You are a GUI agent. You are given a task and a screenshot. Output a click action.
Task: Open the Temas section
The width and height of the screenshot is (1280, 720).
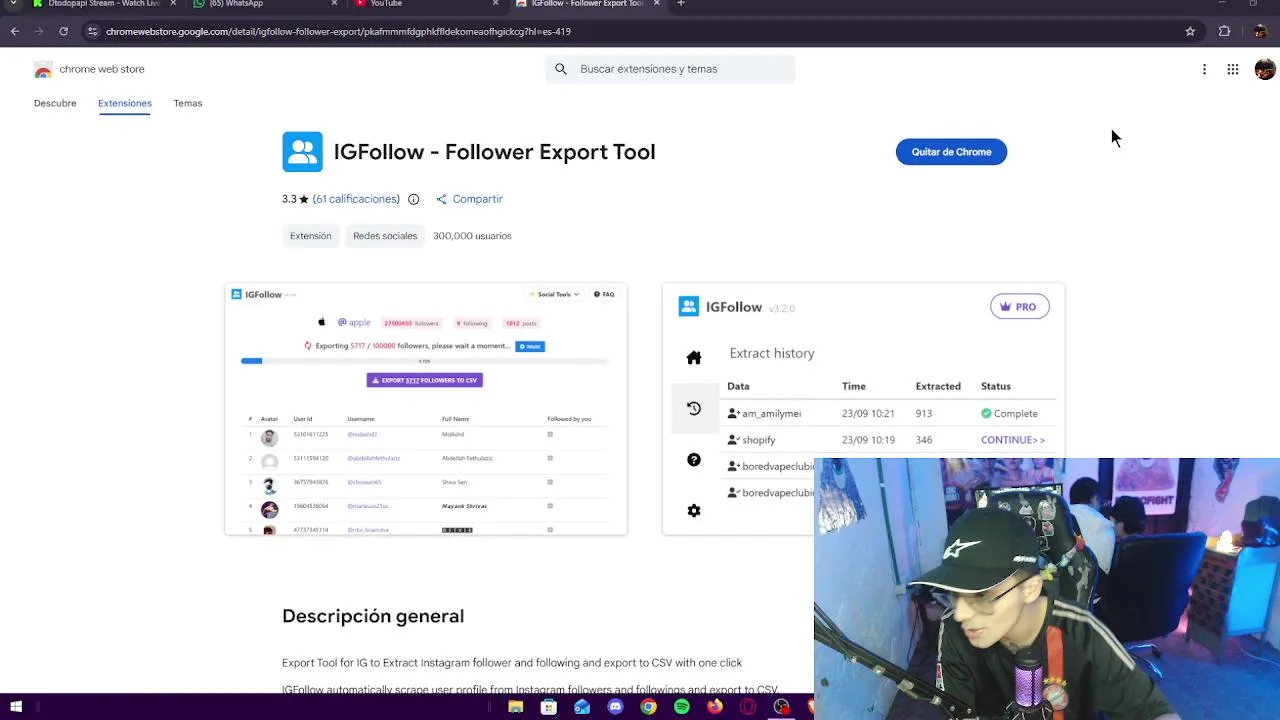tap(188, 103)
